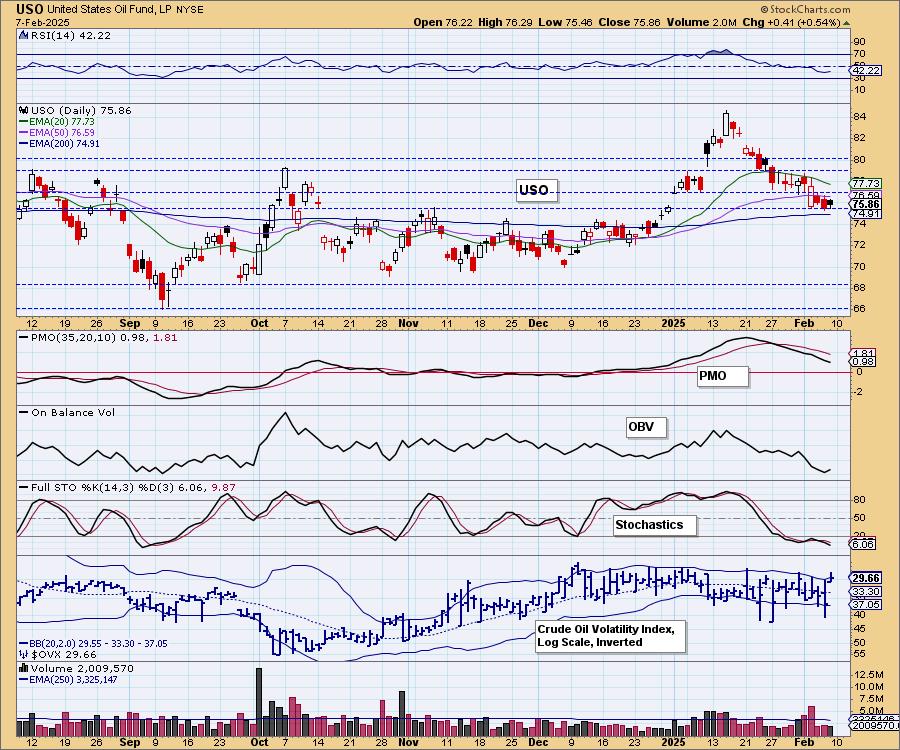Click the RSI(14) legend line icon
Image resolution: width=900 pixels, height=750 pixels.
[23, 35]
